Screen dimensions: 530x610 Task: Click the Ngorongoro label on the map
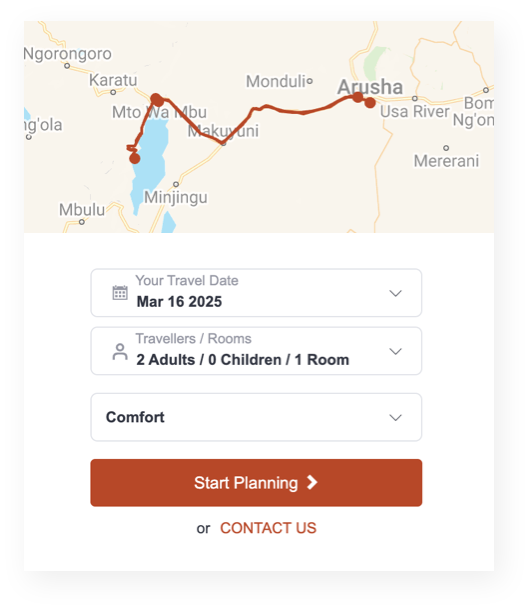pyautogui.click(x=68, y=54)
